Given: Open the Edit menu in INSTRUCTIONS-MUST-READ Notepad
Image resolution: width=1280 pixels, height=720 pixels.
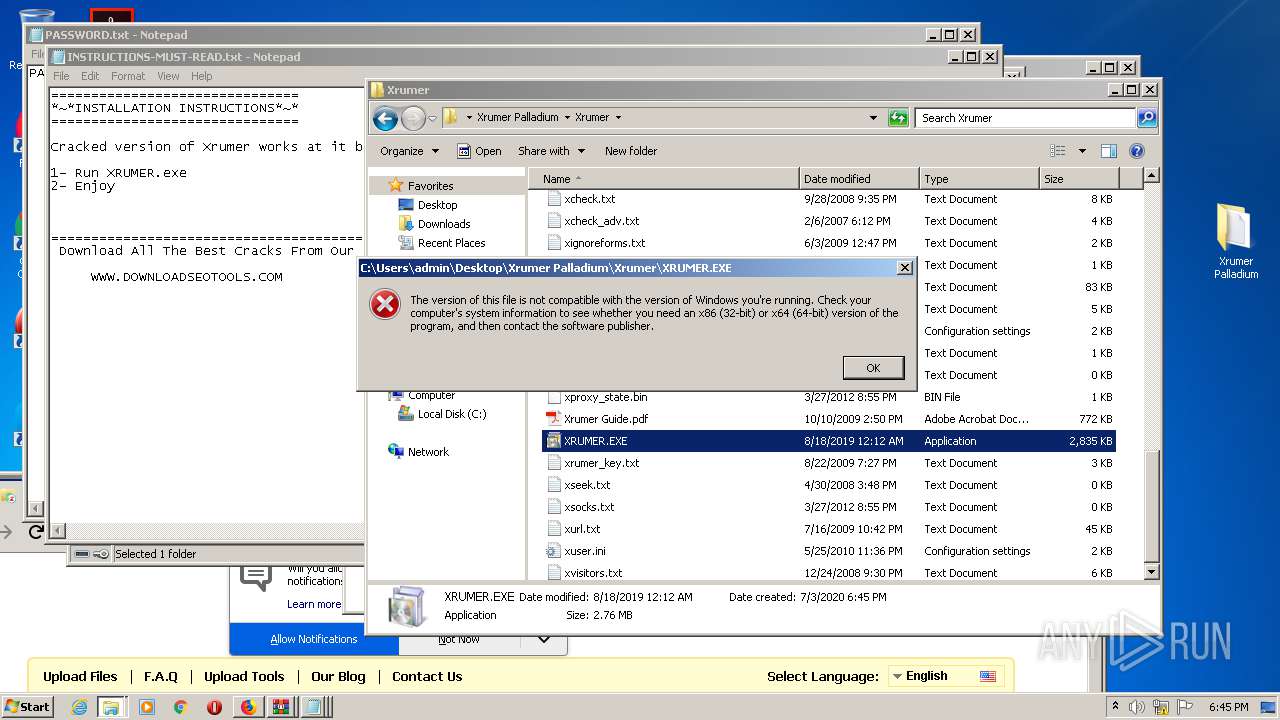Looking at the screenshot, I should point(90,76).
